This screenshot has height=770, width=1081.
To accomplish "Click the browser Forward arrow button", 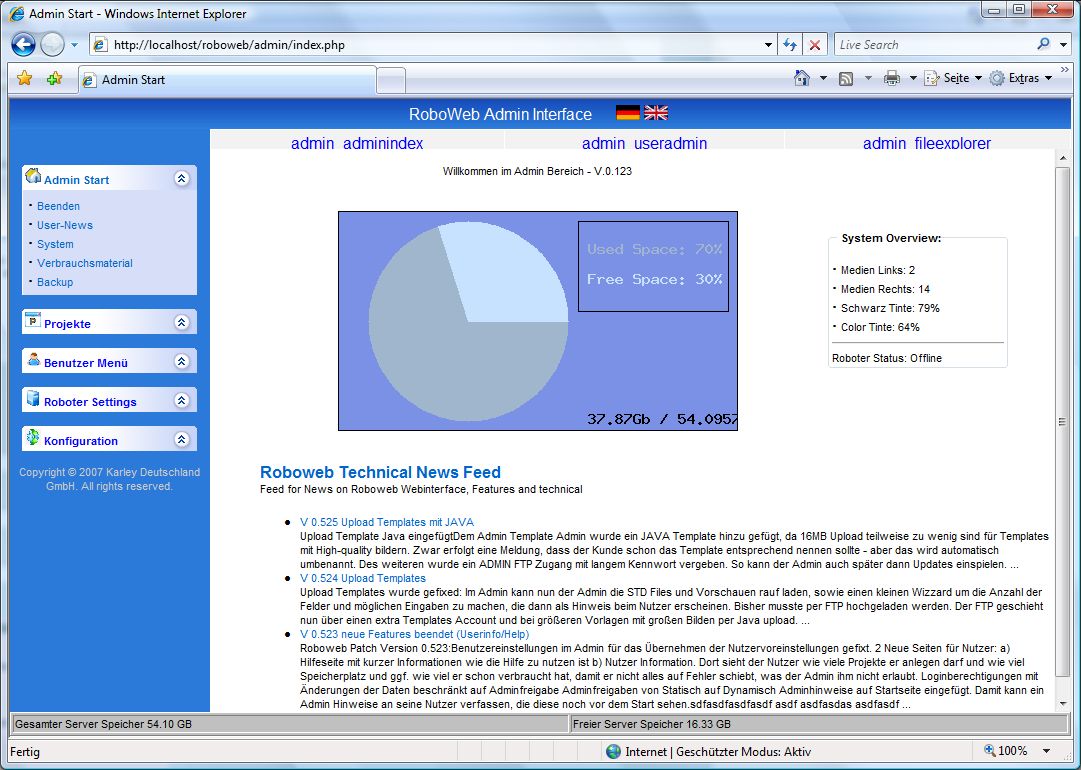I will (x=52, y=45).
